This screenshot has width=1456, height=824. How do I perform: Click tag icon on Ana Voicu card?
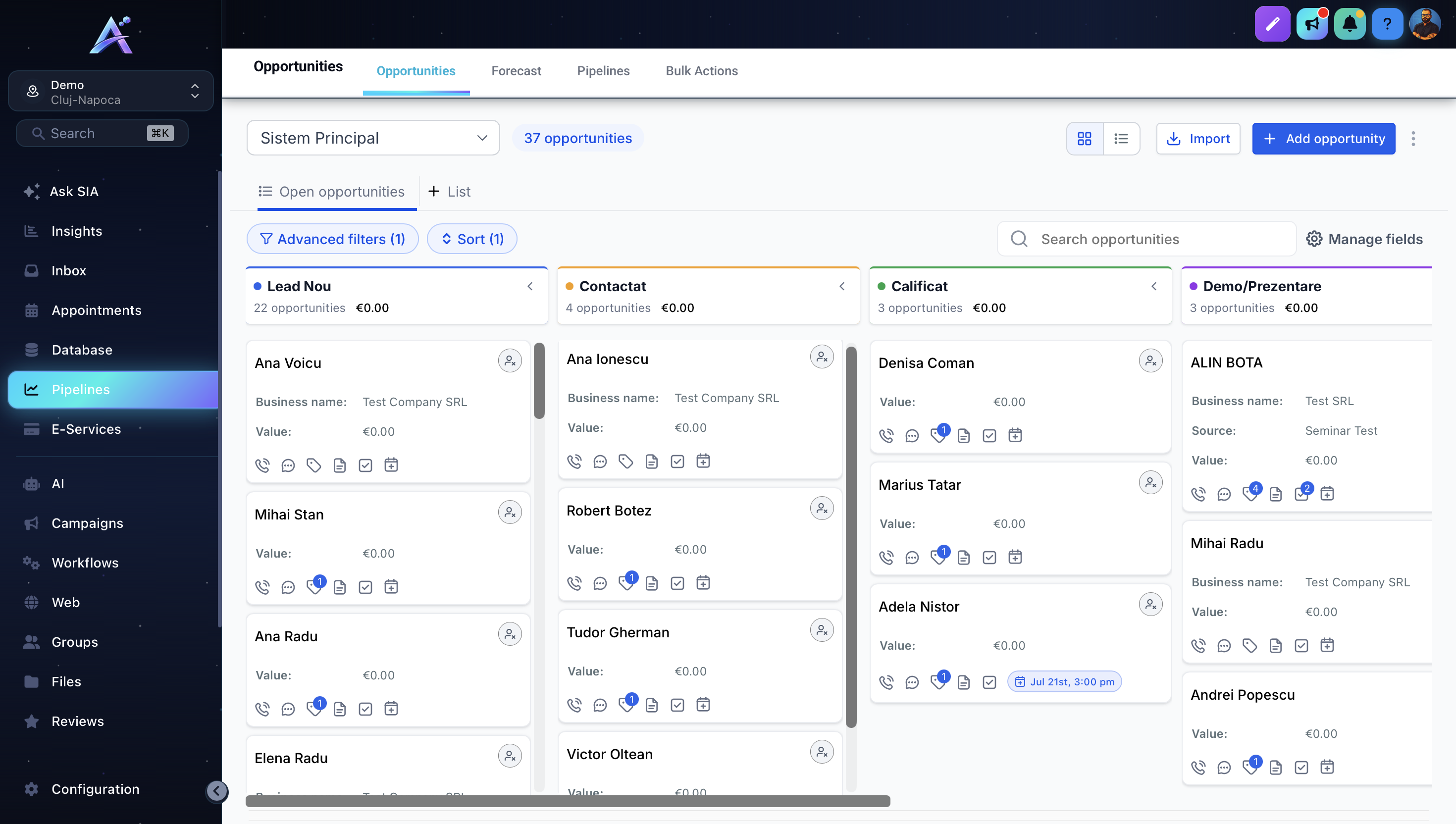point(314,465)
